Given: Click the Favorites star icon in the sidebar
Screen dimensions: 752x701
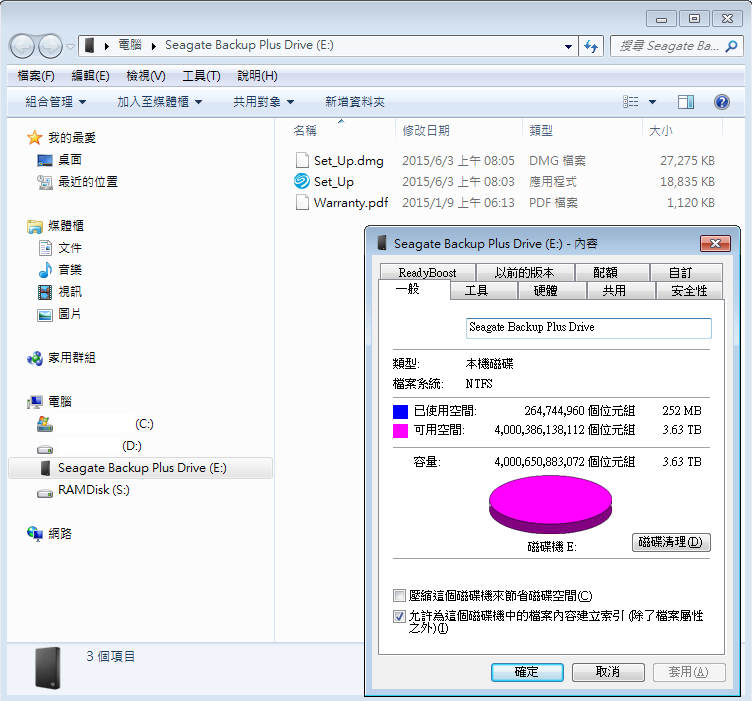Looking at the screenshot, I should coord(35,138).
